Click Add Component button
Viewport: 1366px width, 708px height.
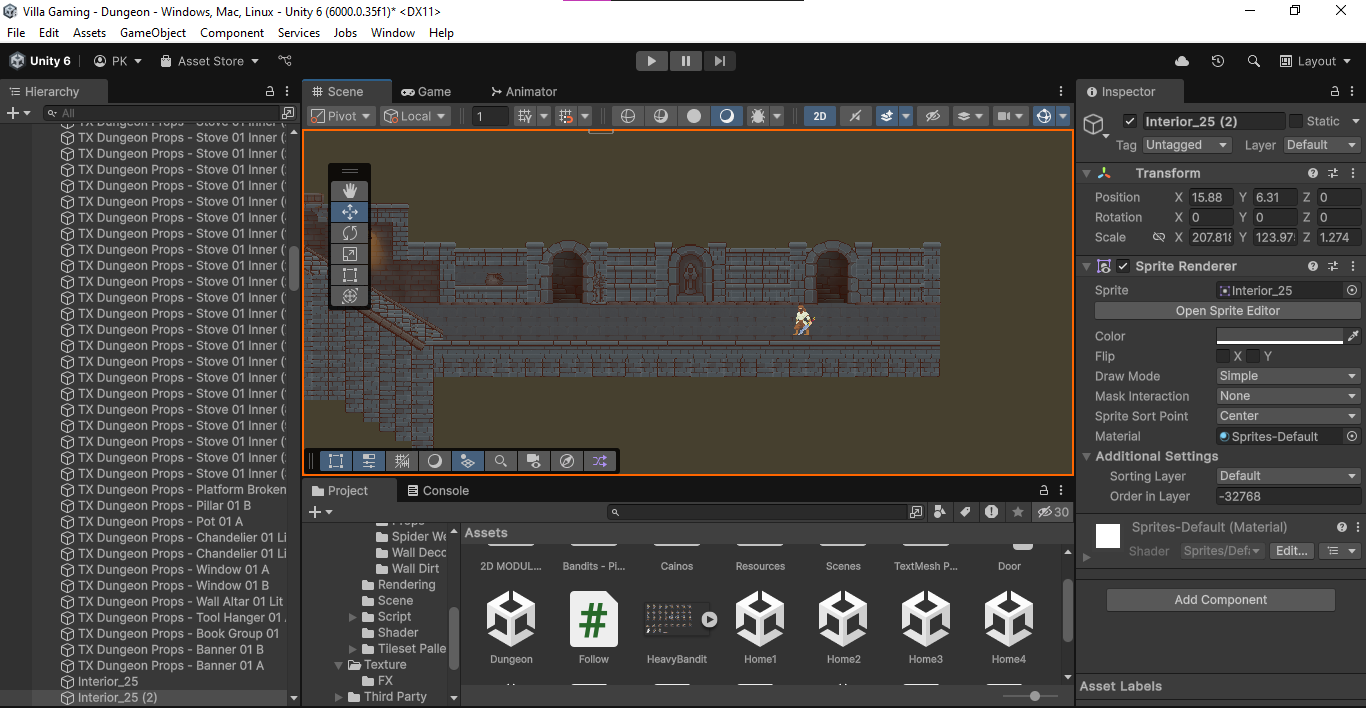coord(1220,600)
